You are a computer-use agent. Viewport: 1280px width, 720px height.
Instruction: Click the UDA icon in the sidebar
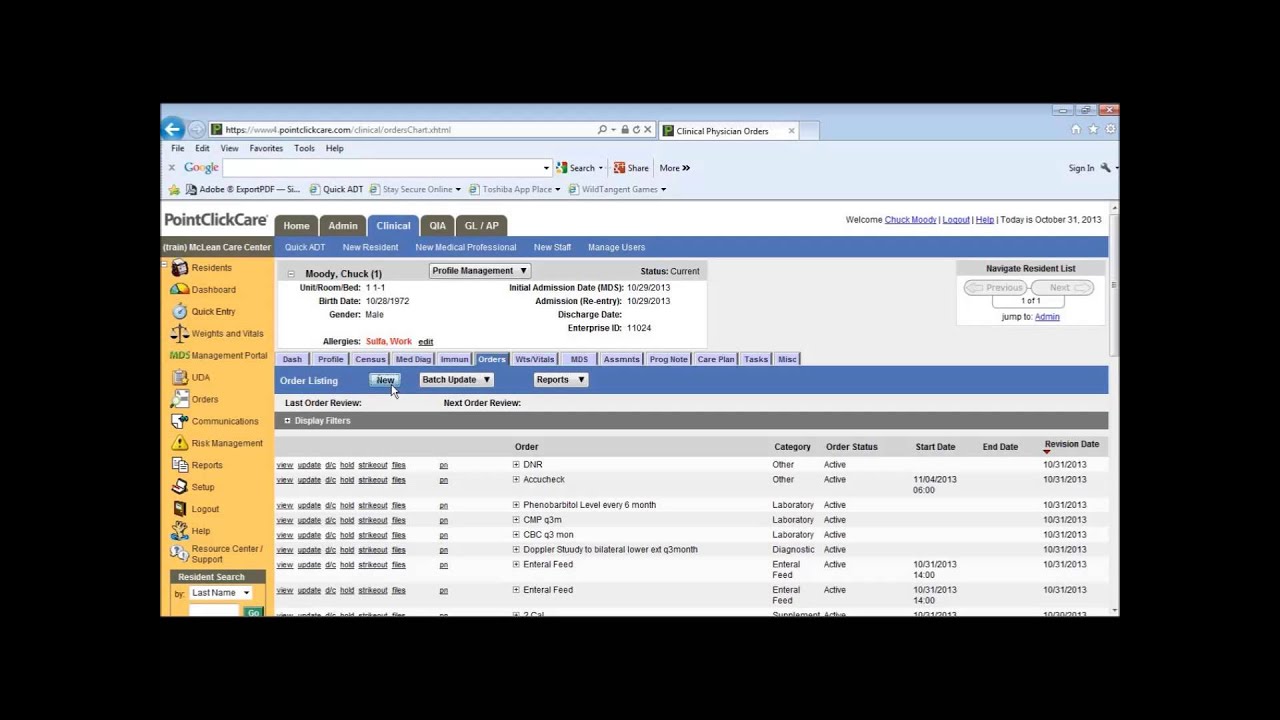(x=179, y=378)
